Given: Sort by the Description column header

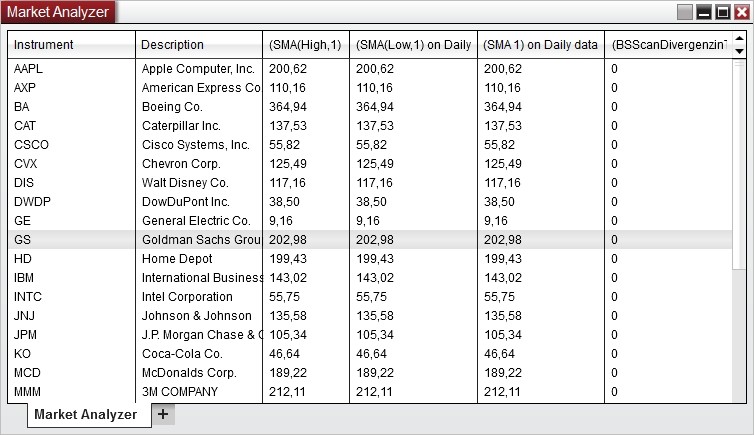Looking at the screenshot, I should point(198,45).
